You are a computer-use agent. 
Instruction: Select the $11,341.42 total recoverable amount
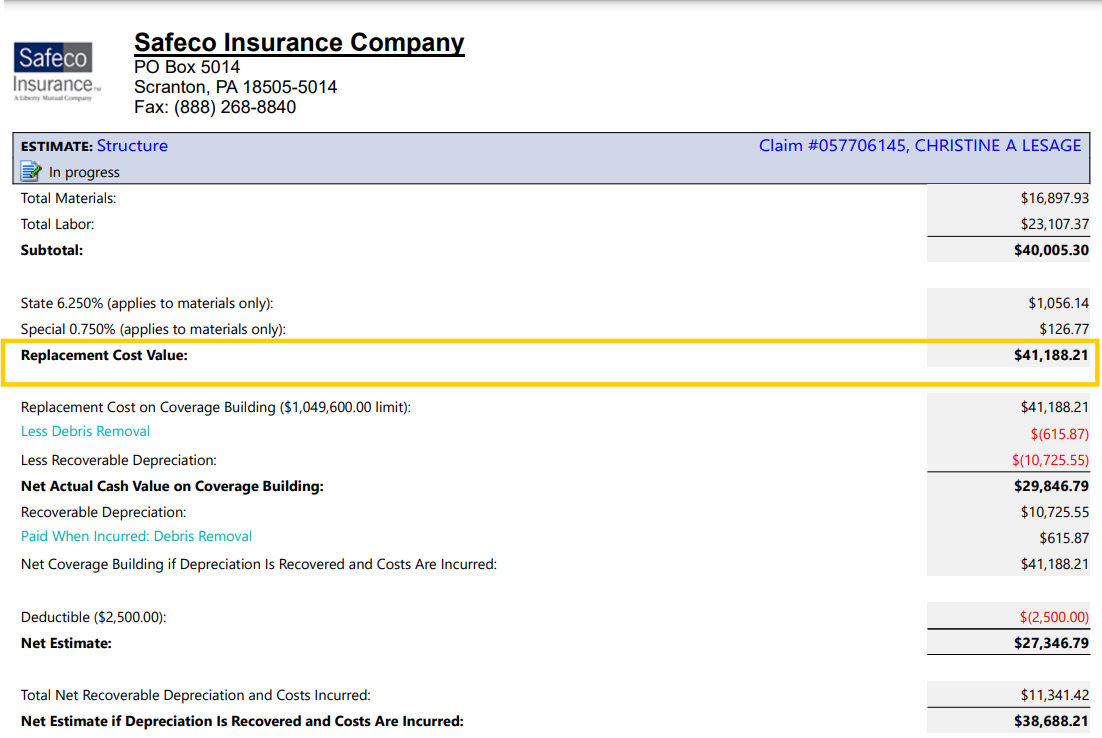(x=1054, y=695)
